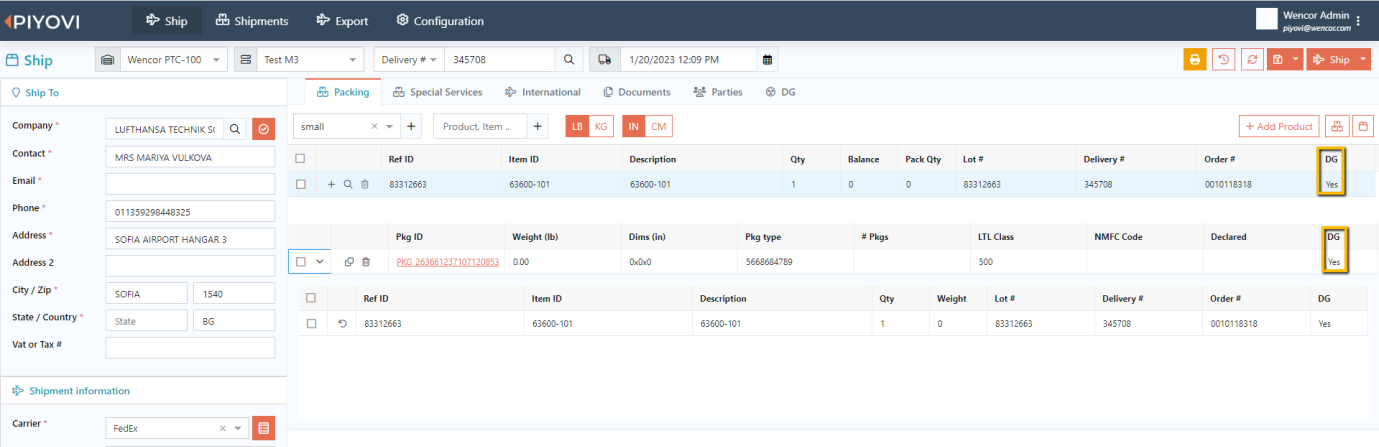Click the history clock icon button

(x=1224, y=60)
